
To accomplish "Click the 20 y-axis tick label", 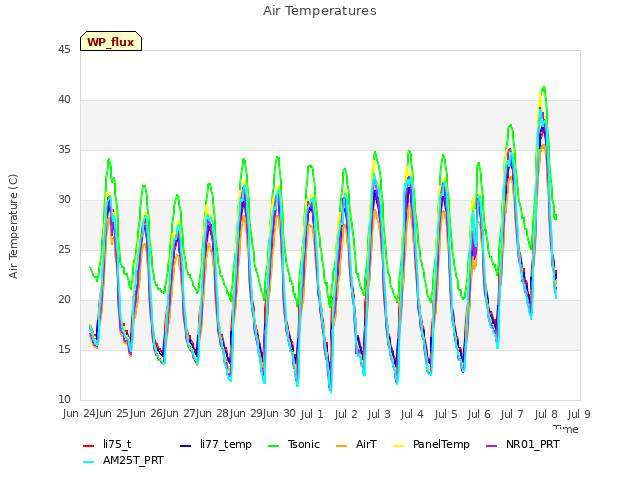I will click(x=64, y=300).
